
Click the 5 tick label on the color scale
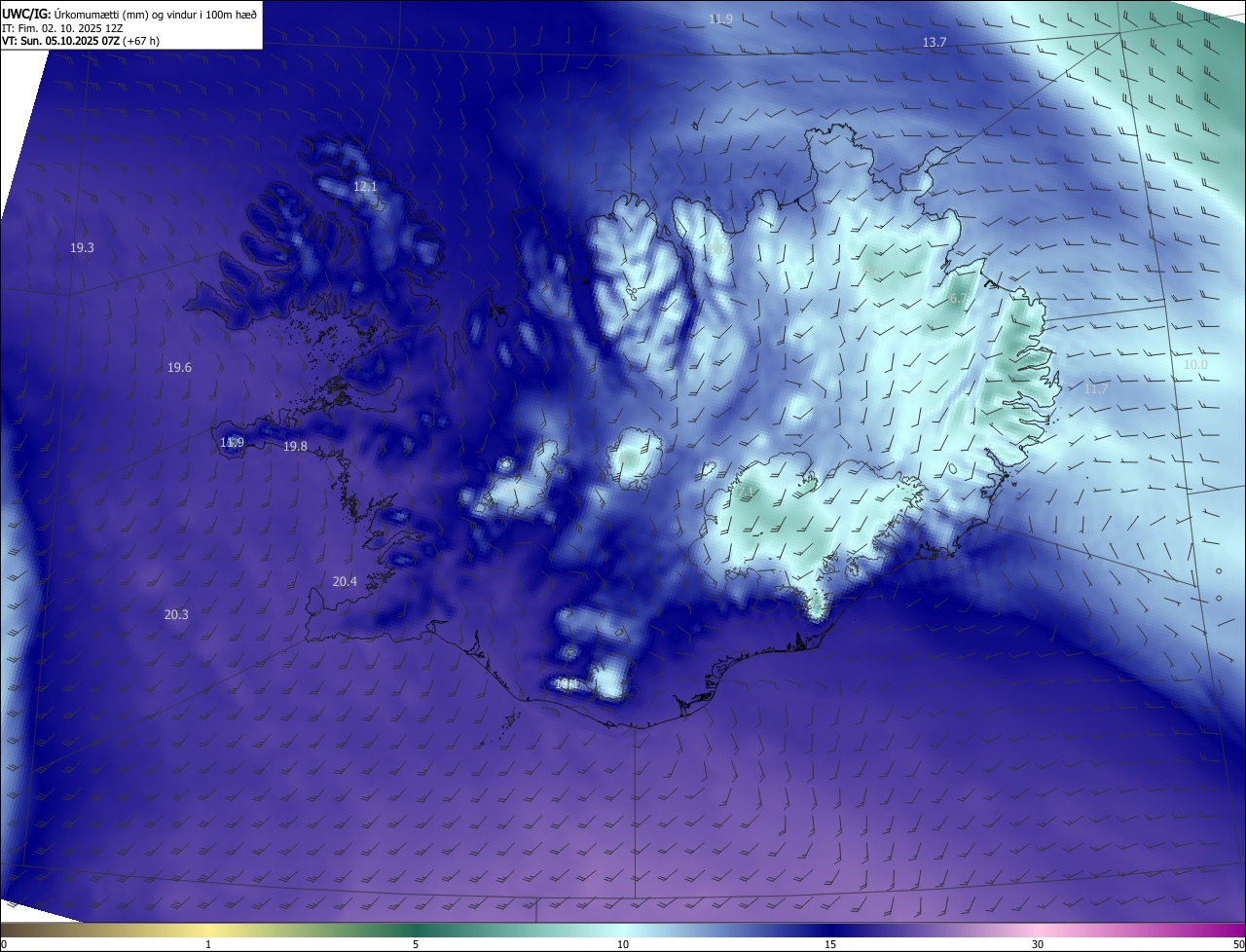[416, 944]
